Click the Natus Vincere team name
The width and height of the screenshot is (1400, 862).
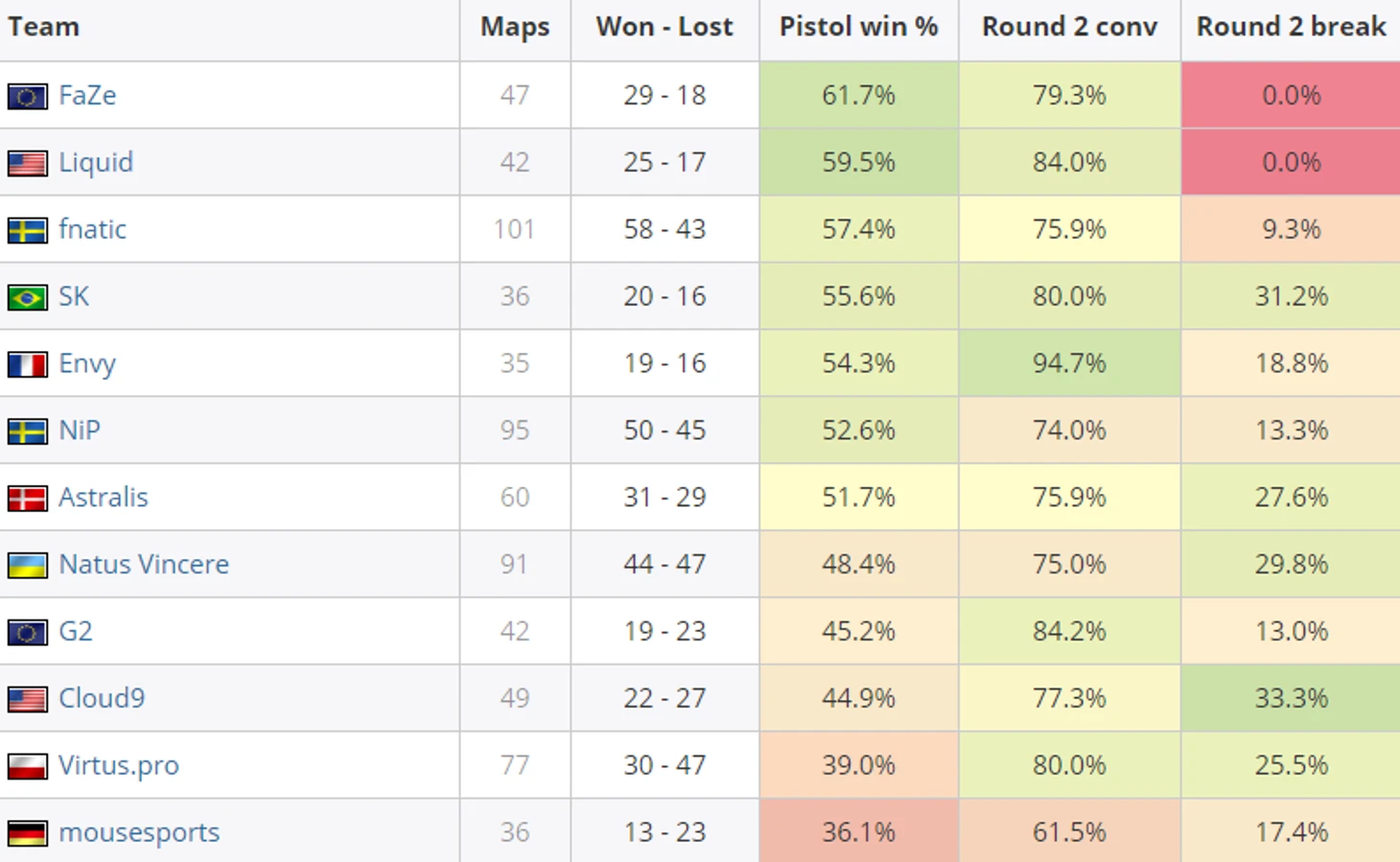[x=144, y=564]
